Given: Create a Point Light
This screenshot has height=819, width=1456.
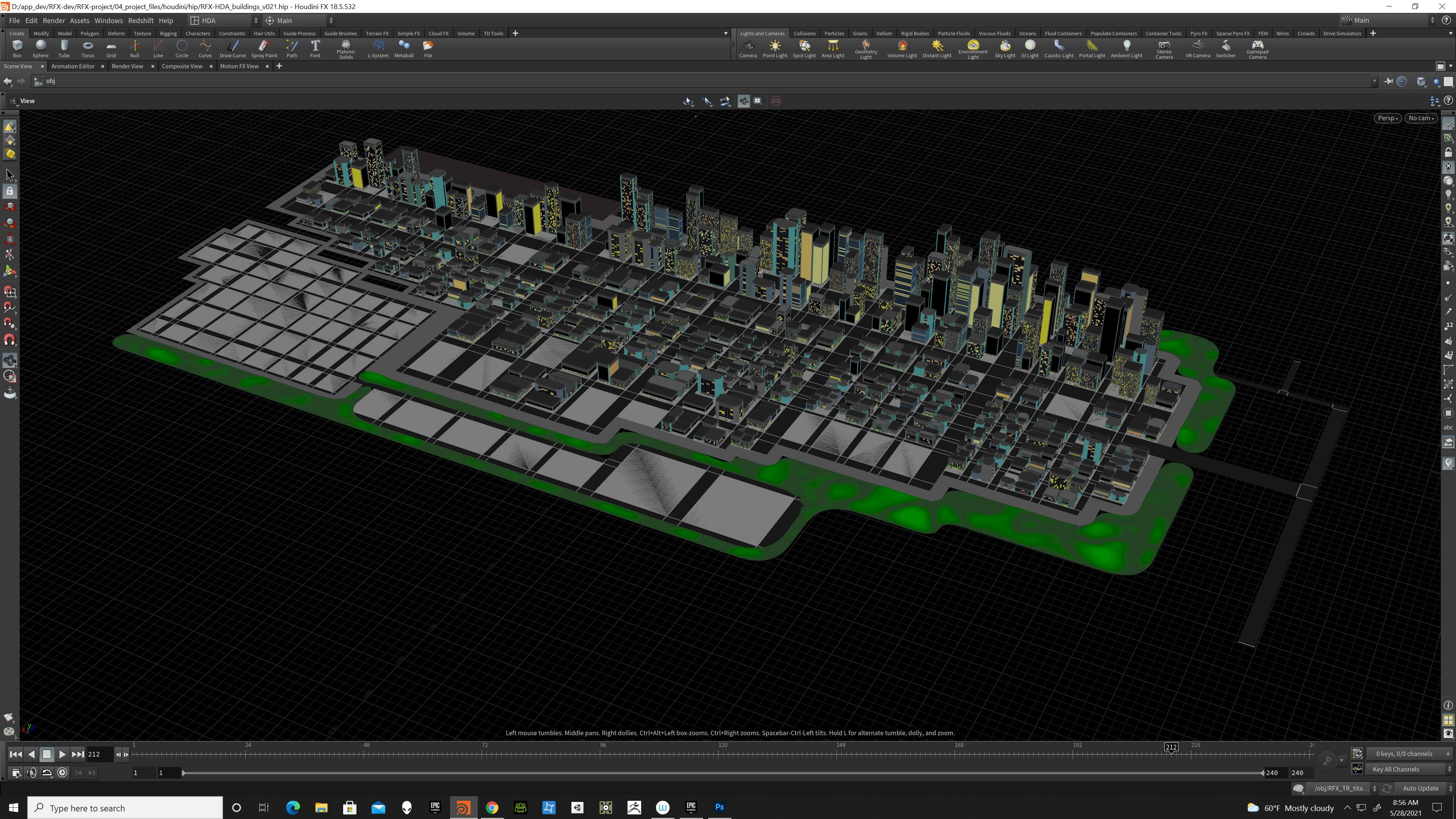Looking at the screenshot, I should coord(775,49).
